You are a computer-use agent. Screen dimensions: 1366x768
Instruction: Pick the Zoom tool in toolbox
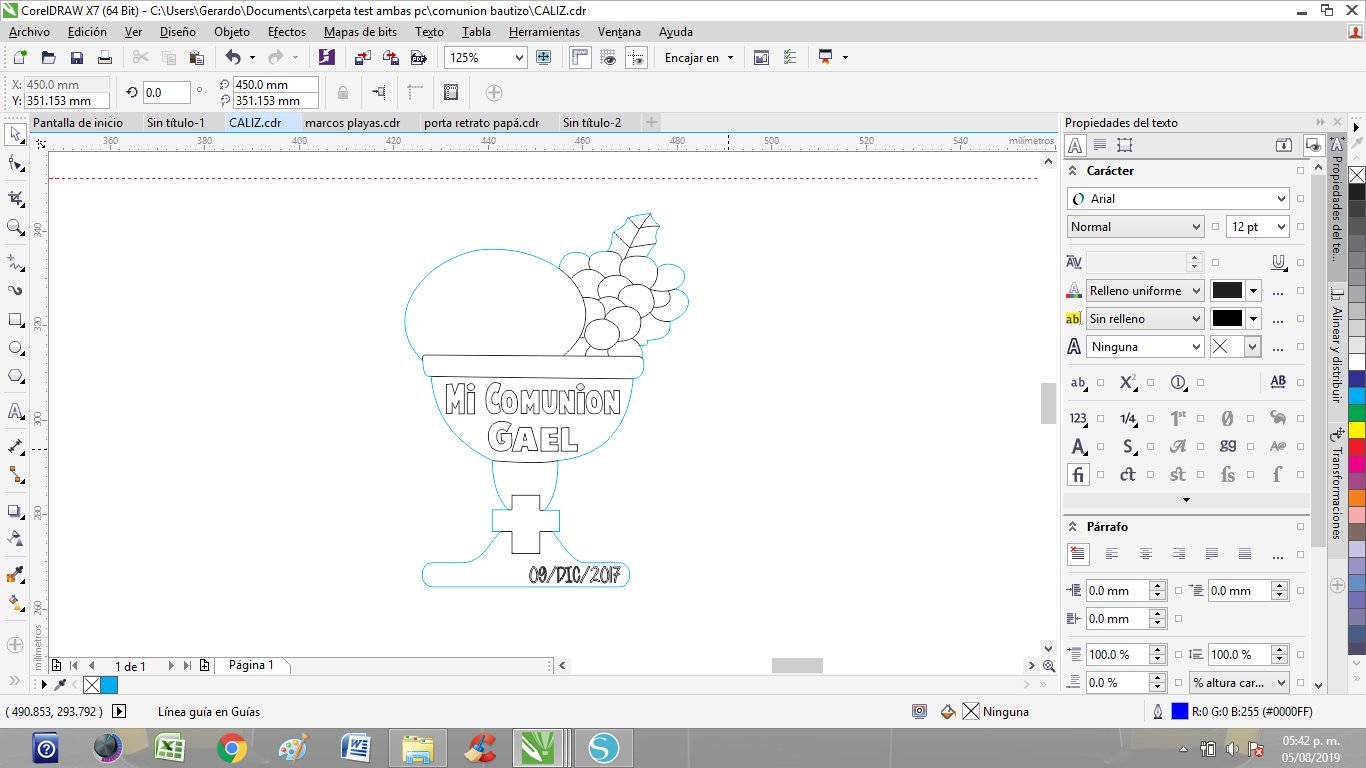[x=15, y=228]
